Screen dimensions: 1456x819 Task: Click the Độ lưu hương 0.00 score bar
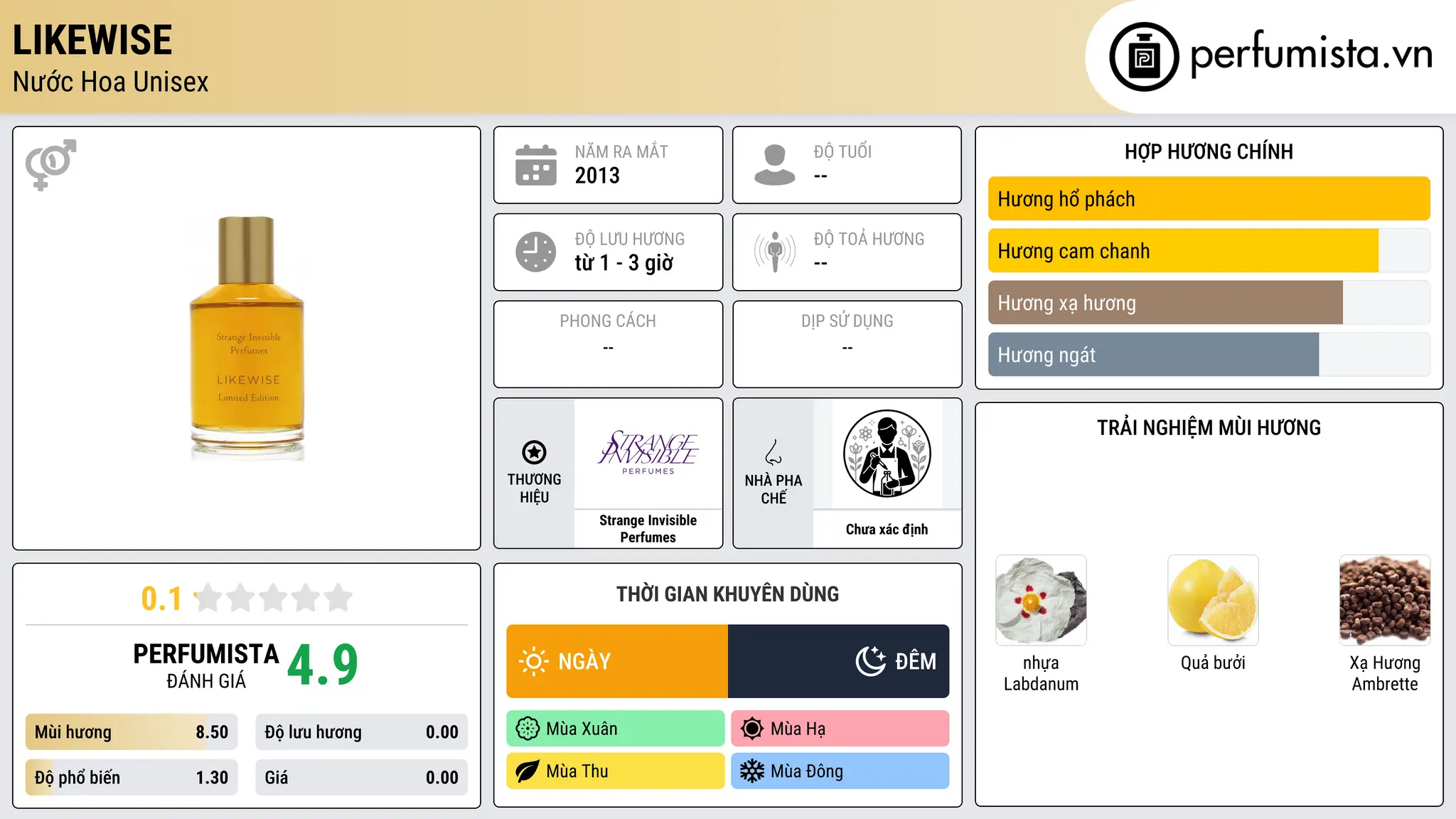(x=361, y=732)
